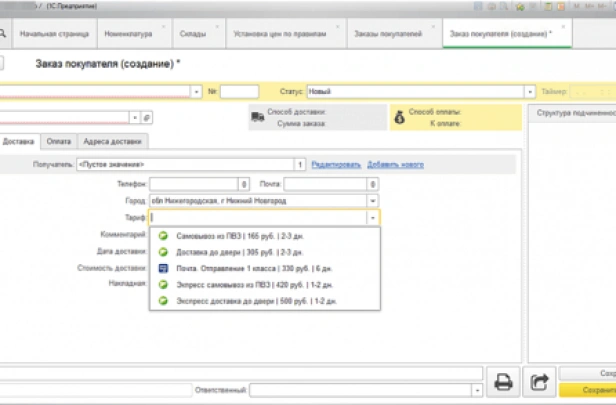Open the Город dropdown arrow
The width and height of the screenshot is (616, 405).
372,200
